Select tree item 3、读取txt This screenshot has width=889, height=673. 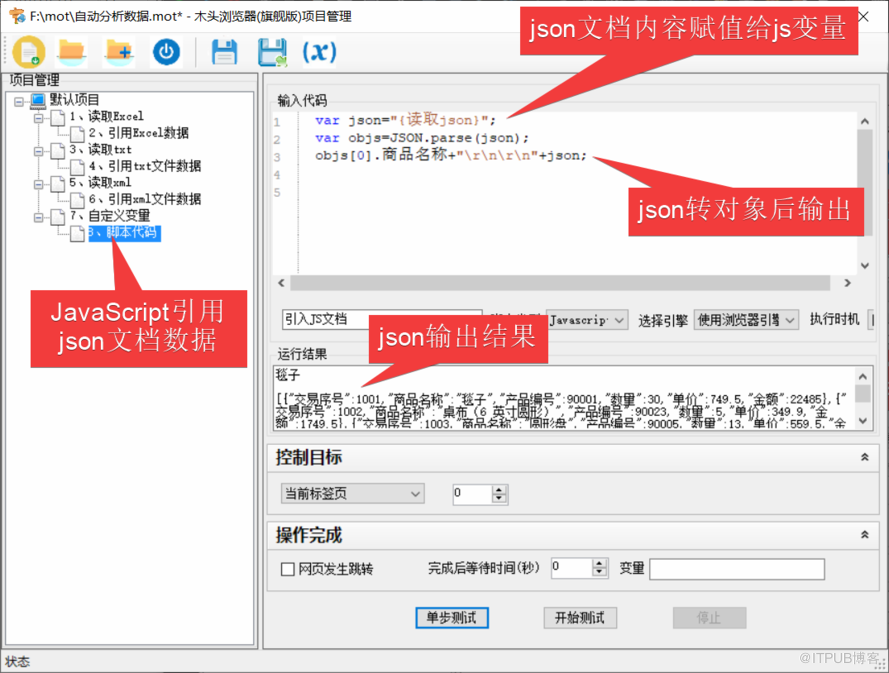point(100,150)
